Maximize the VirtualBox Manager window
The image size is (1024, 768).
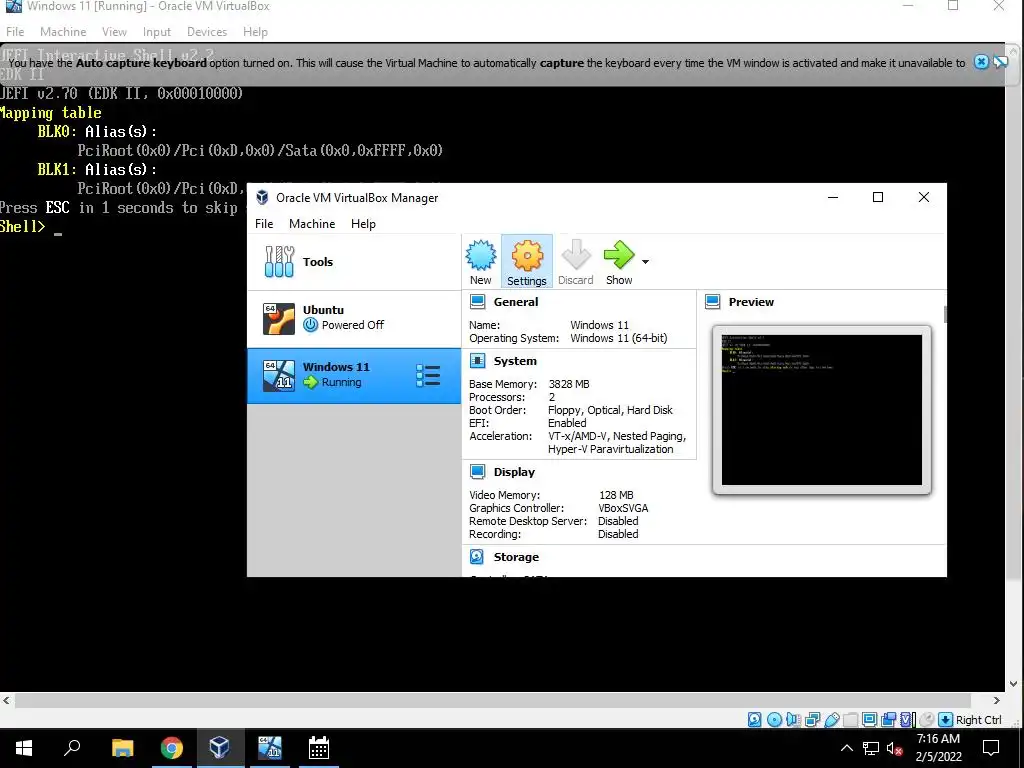tap(878, 197)
